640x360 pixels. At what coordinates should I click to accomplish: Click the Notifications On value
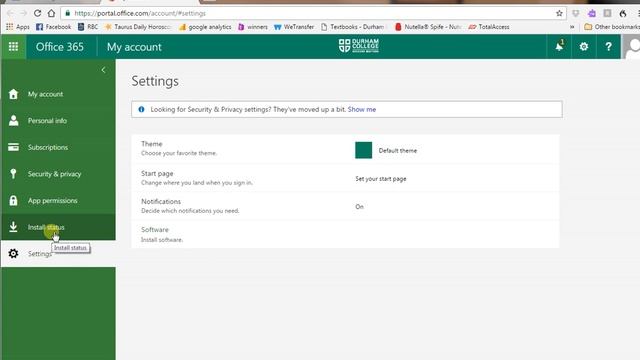359,207
